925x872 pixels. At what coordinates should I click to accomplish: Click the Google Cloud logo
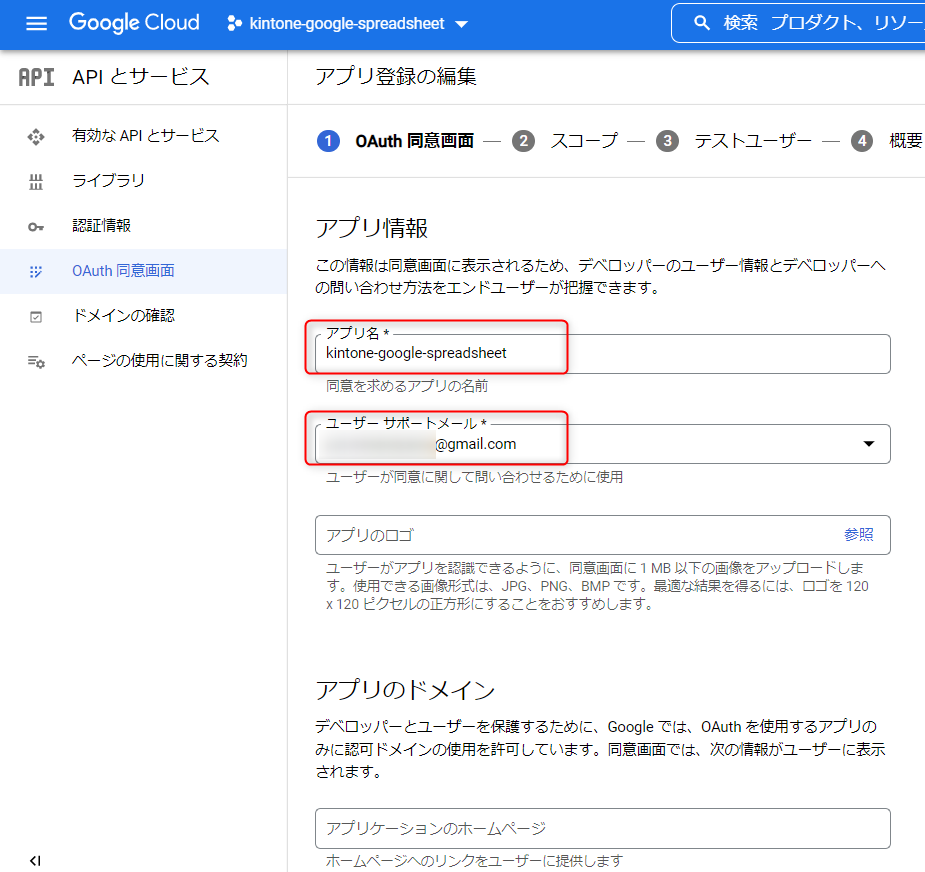point(134,23)
